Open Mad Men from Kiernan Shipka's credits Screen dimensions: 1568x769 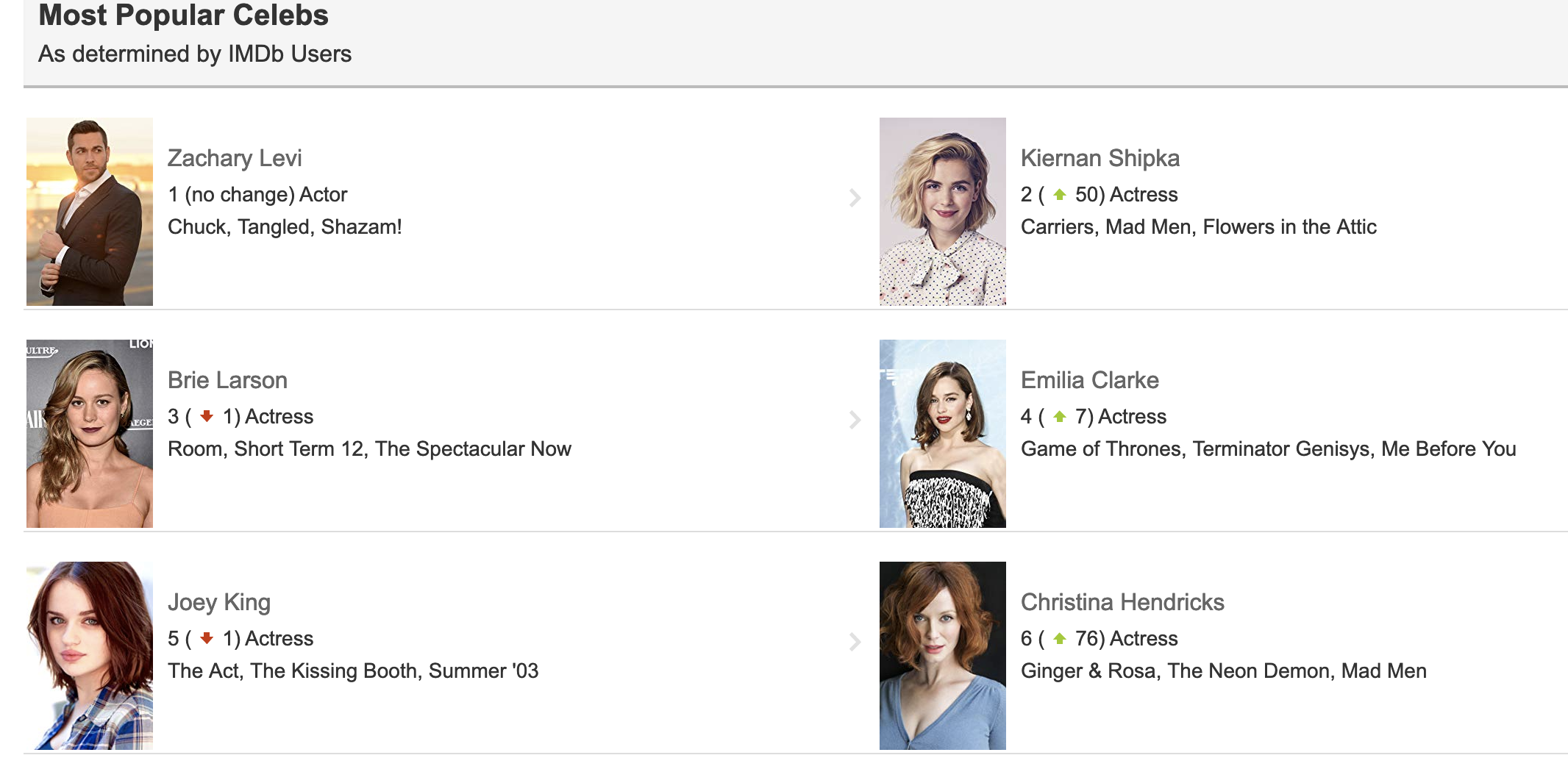[x=1147, y=227]
